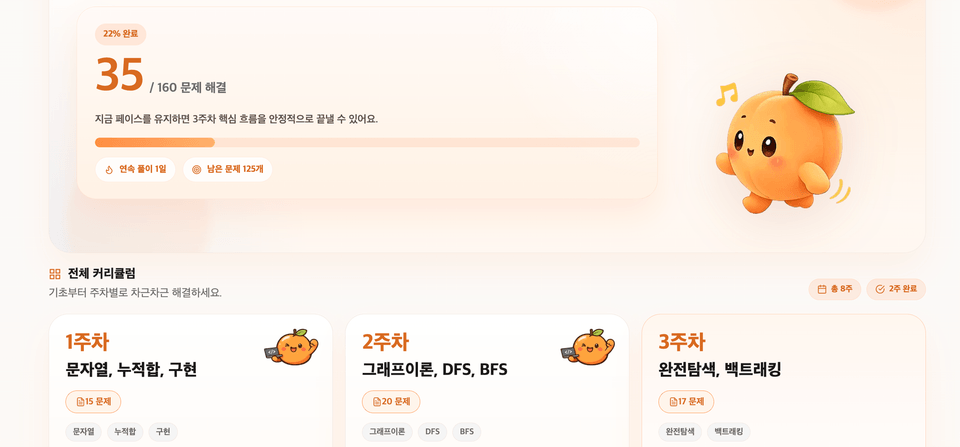
Task: Click the checkmark icon in 2주 완료 badge
Action: (x=880, y=289)
